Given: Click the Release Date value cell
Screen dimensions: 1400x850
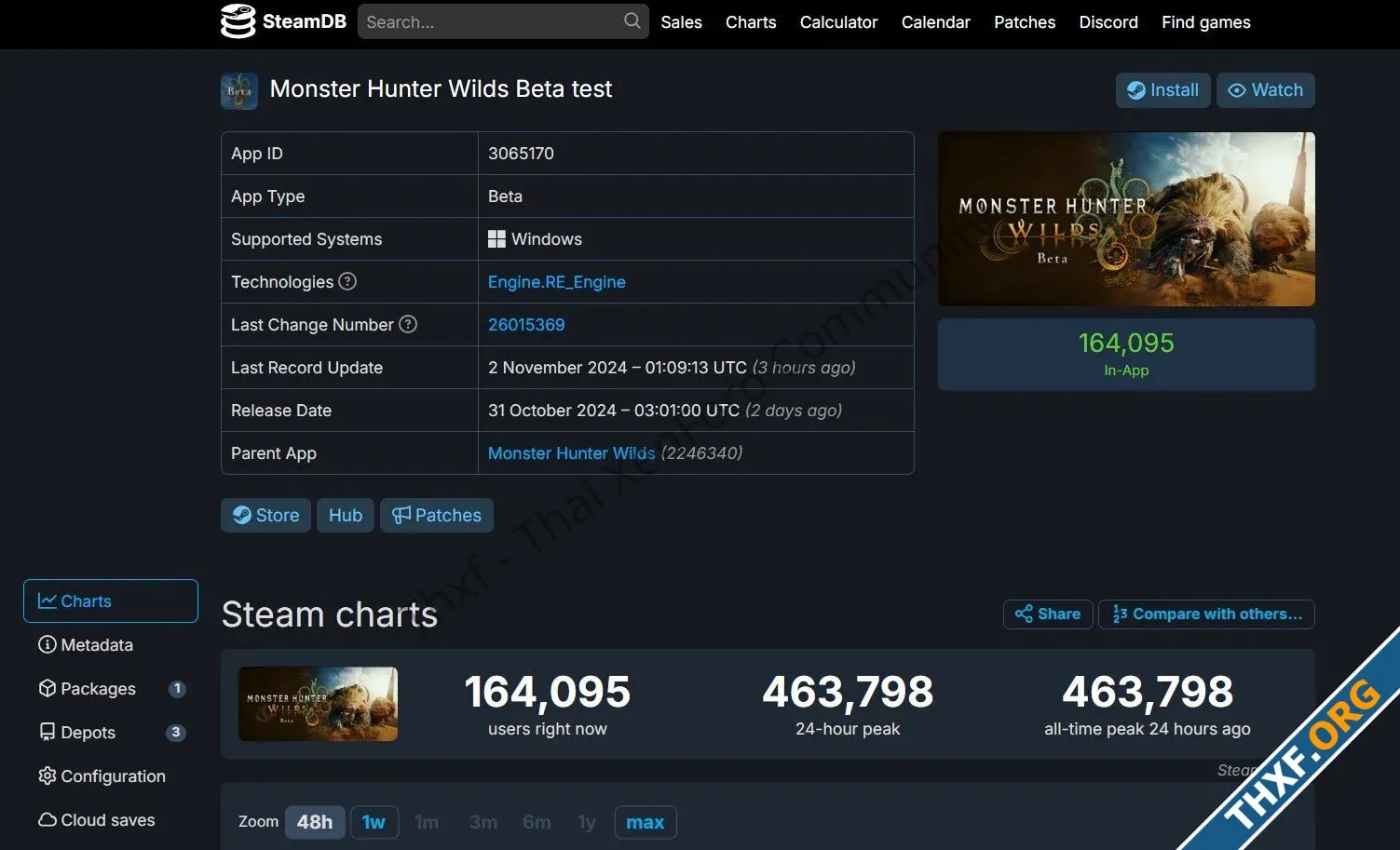Looking at the screenshot, I should [696, 411].
